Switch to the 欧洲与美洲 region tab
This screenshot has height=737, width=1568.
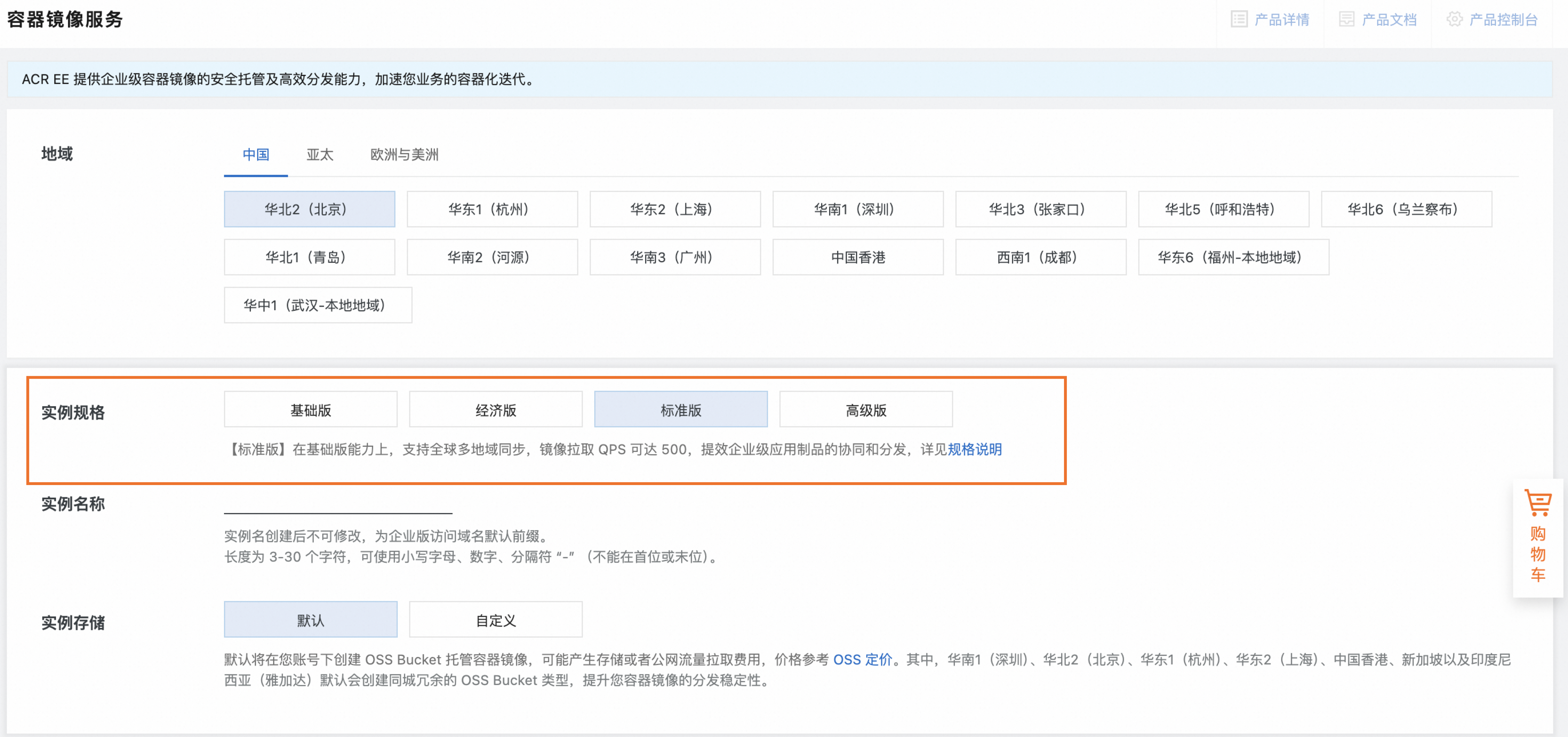[x=404, y=155]
